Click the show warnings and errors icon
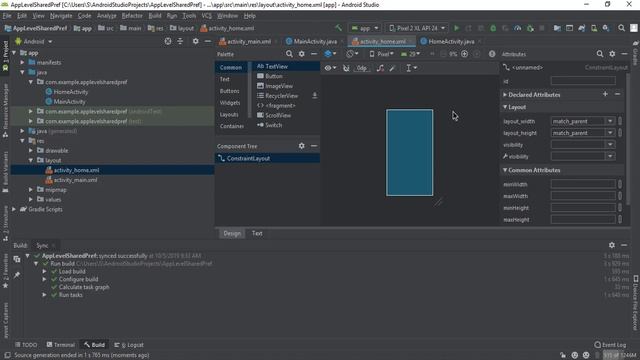Image resolution: width=640 pixels, height=360 pixels. (x=492, y=54)
